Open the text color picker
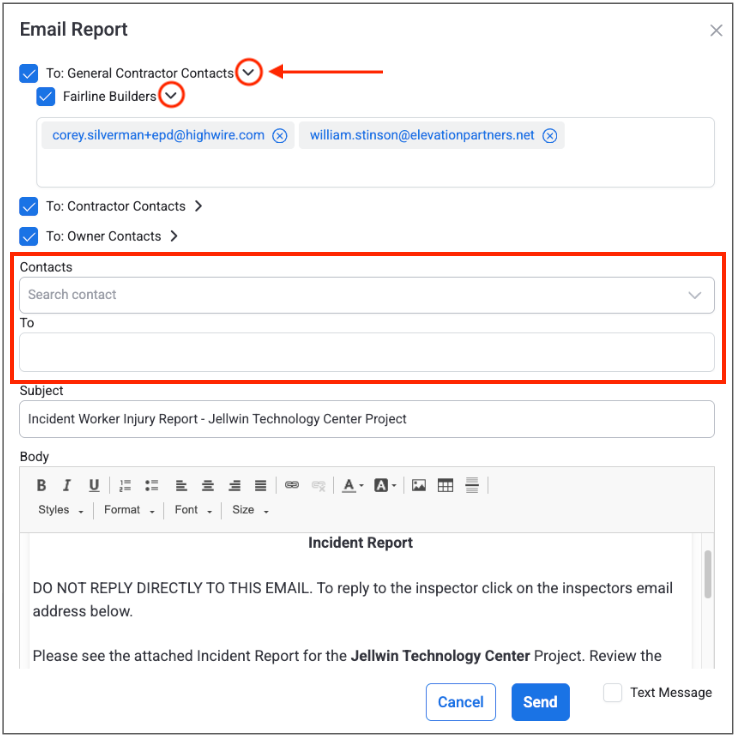The width and height of the screenshot is (736, 737). (x=352, y=486)
